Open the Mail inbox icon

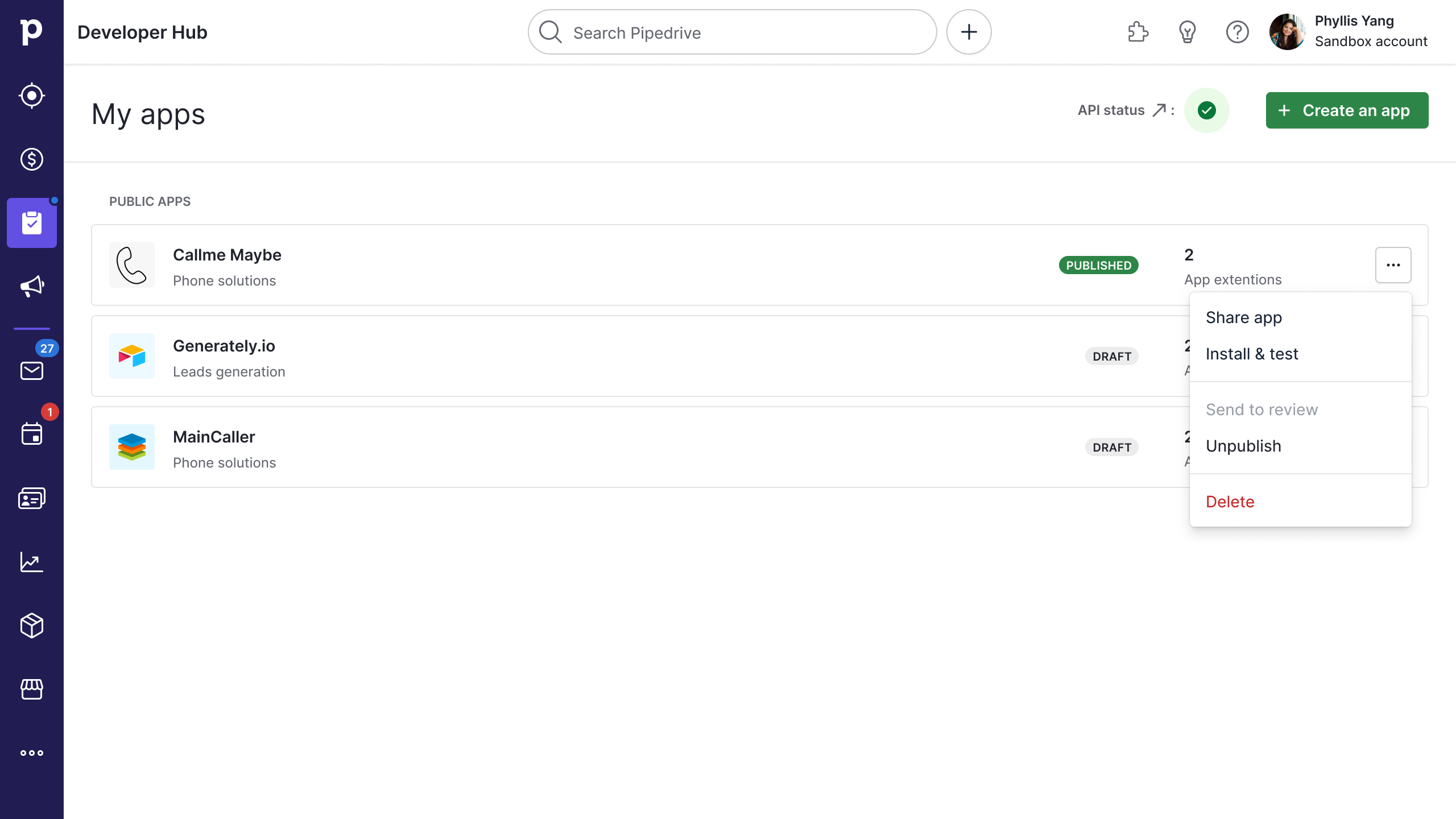(x=32, y=371)
